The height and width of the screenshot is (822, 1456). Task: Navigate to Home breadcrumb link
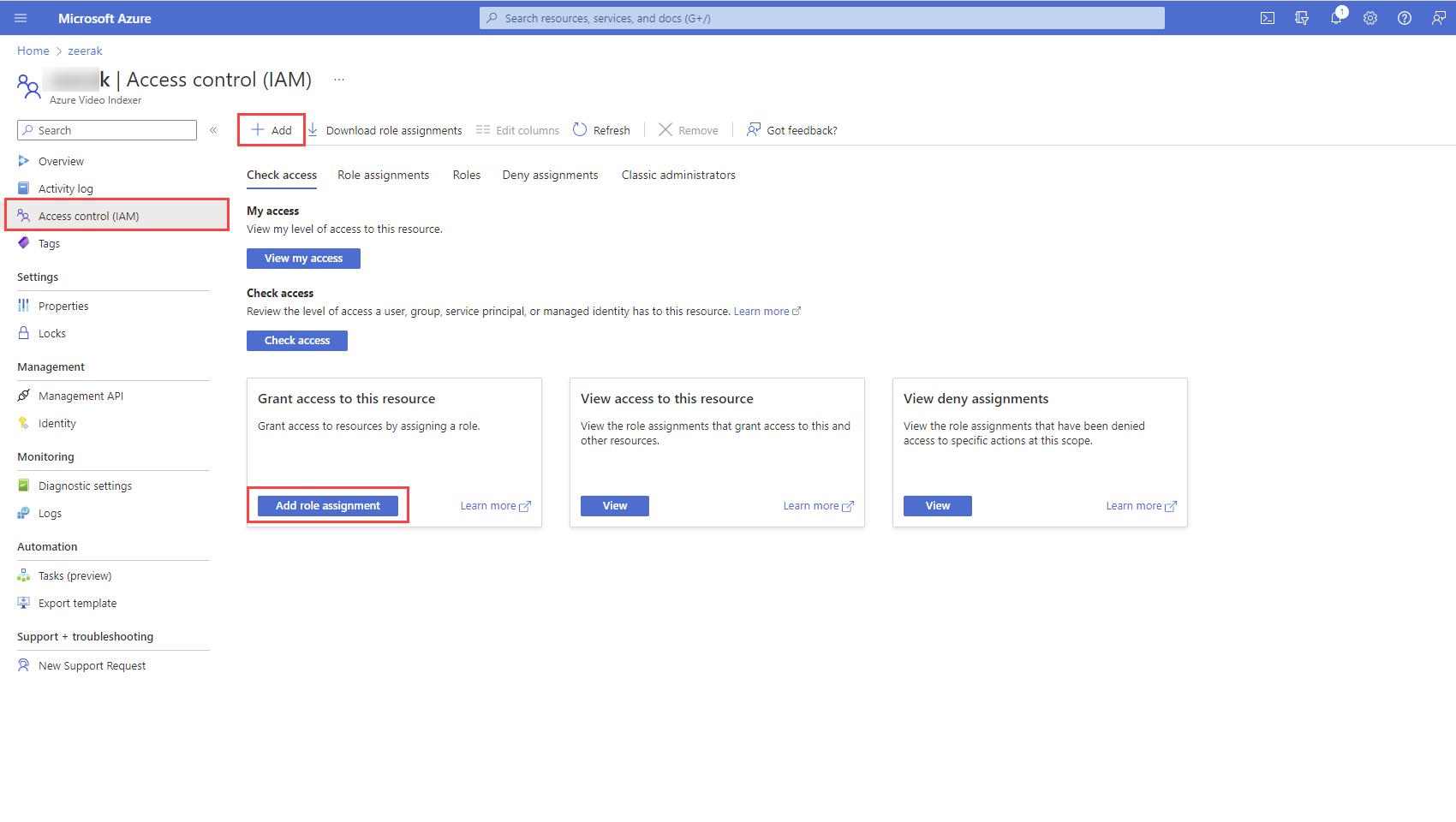[33, 51]
